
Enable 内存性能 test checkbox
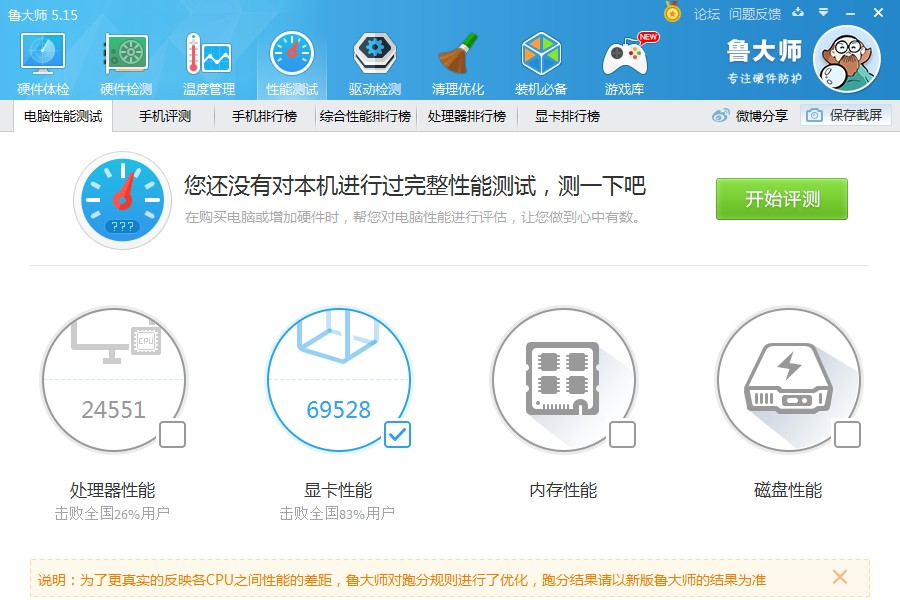click(x=622, y=435)
